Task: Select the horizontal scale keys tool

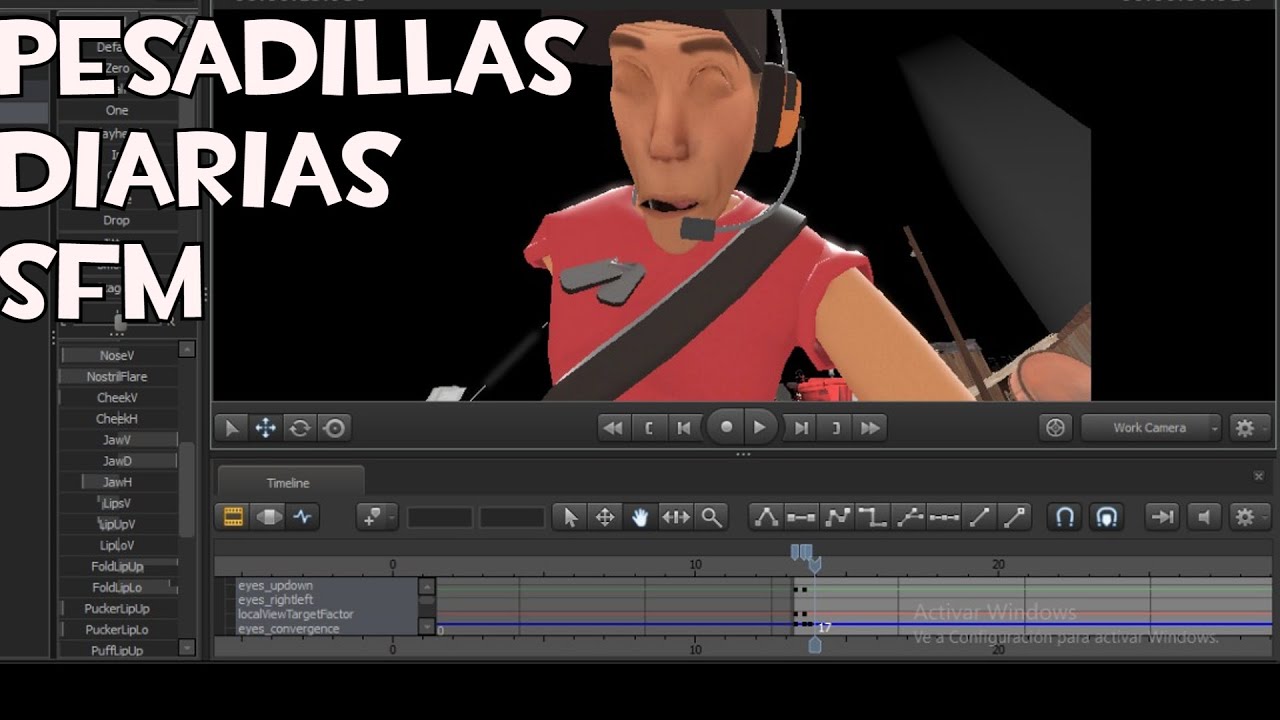Action: click(676, 517)
